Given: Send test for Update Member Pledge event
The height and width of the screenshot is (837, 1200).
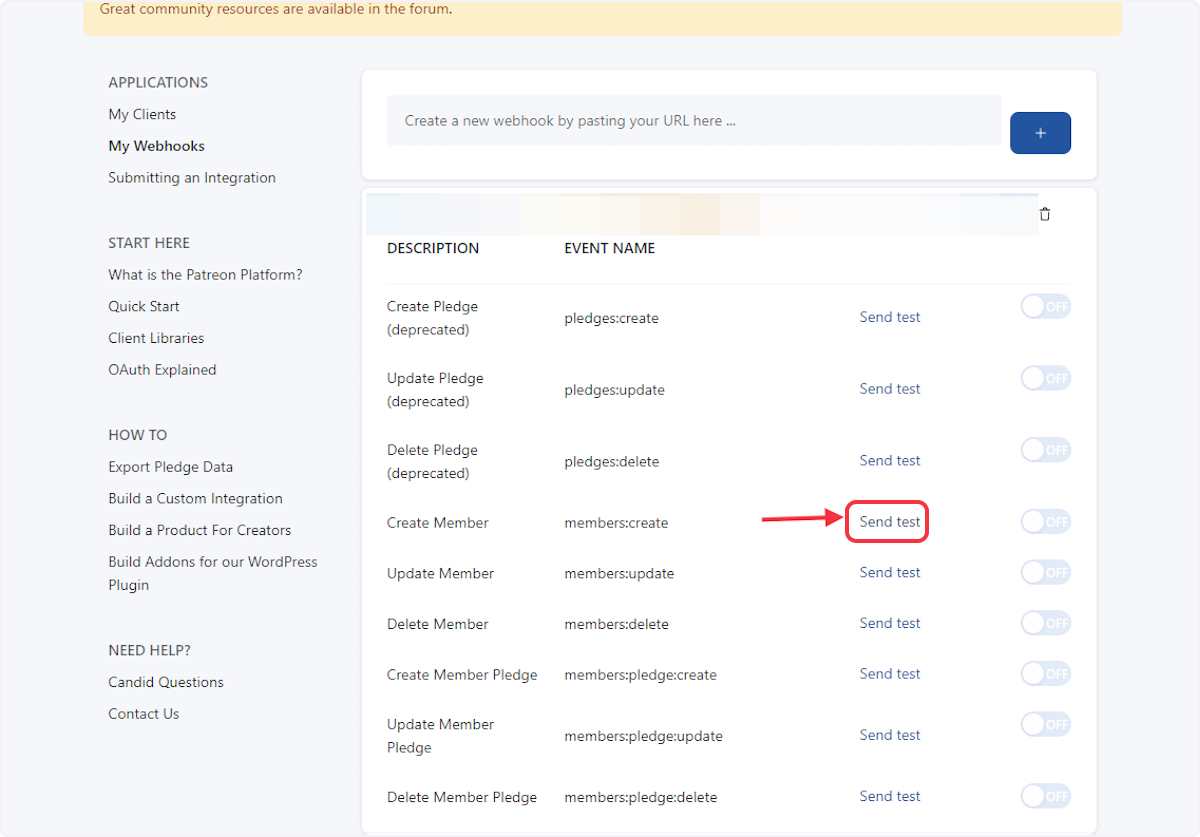Looking at the screenshot, I should pyautogui.click(x=889, y=734).
